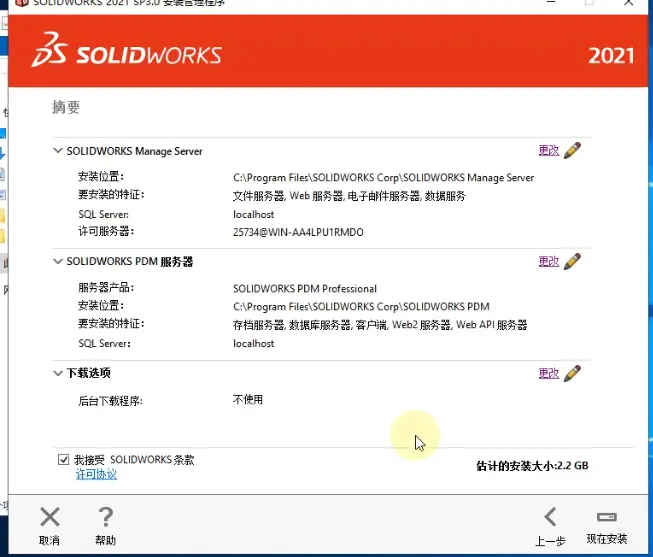Click PDM features list 存档服务器, 数据库服务器
The width and height of the screenshot is (653, 557).
point(380,325)
